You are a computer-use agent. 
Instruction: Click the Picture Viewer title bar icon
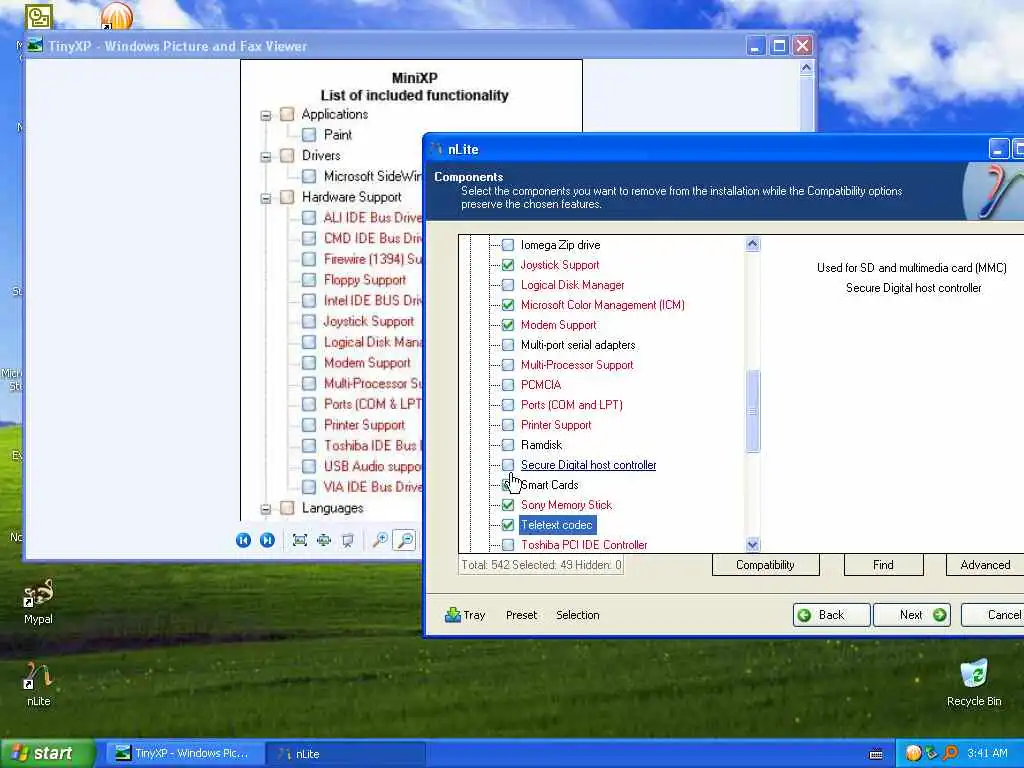35,46
